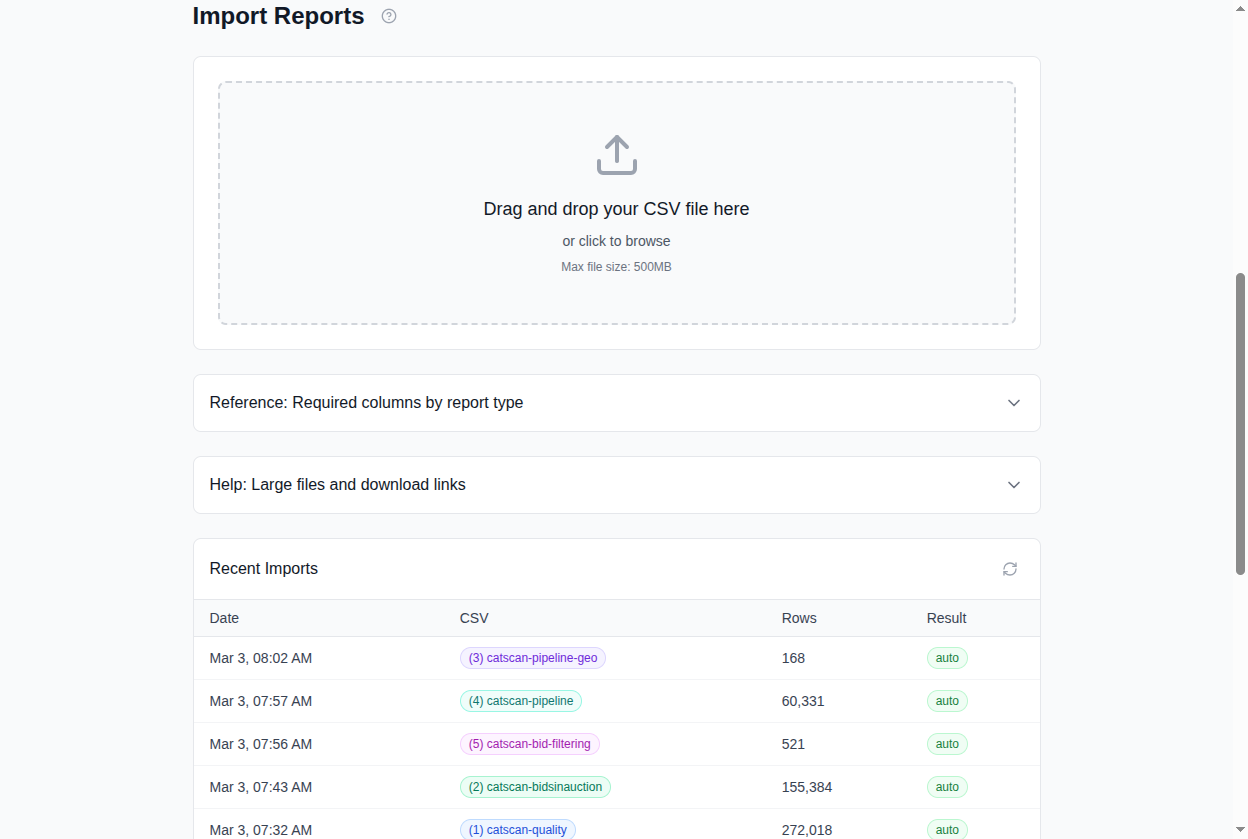Click the refresh icon in Recent Imports
1248x839 pixels.
coord(1009,568)
